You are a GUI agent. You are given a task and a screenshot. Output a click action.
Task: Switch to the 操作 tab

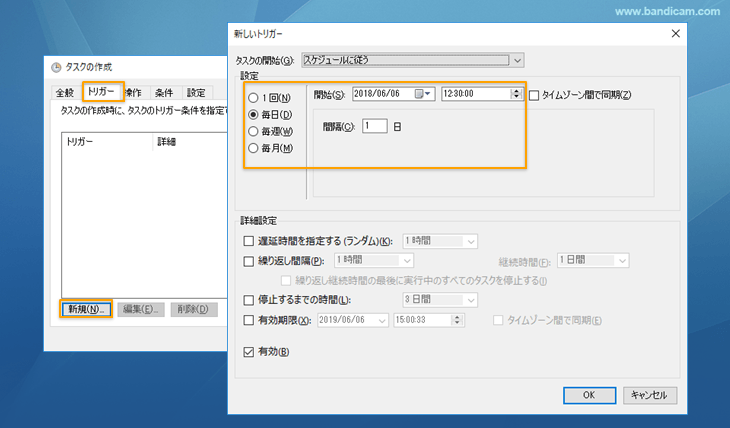click(136, 93)
